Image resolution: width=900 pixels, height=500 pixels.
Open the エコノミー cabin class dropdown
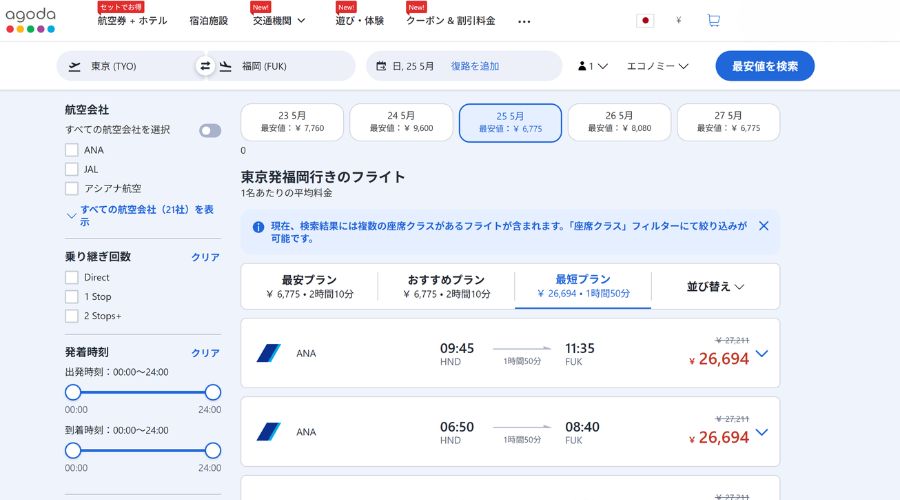pos(657,66)
